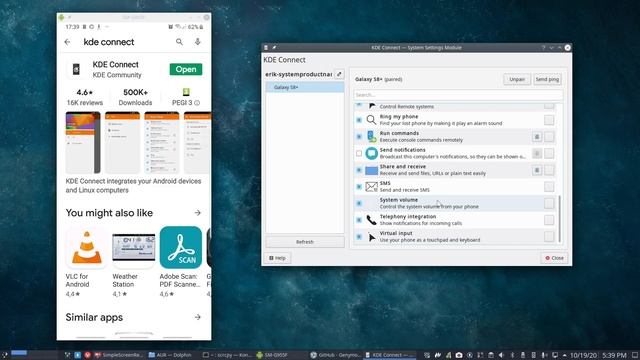Switch to SimpleScreenRecorder taskbar entry
This screenshot has height=360, width=640.
point(118,355)
